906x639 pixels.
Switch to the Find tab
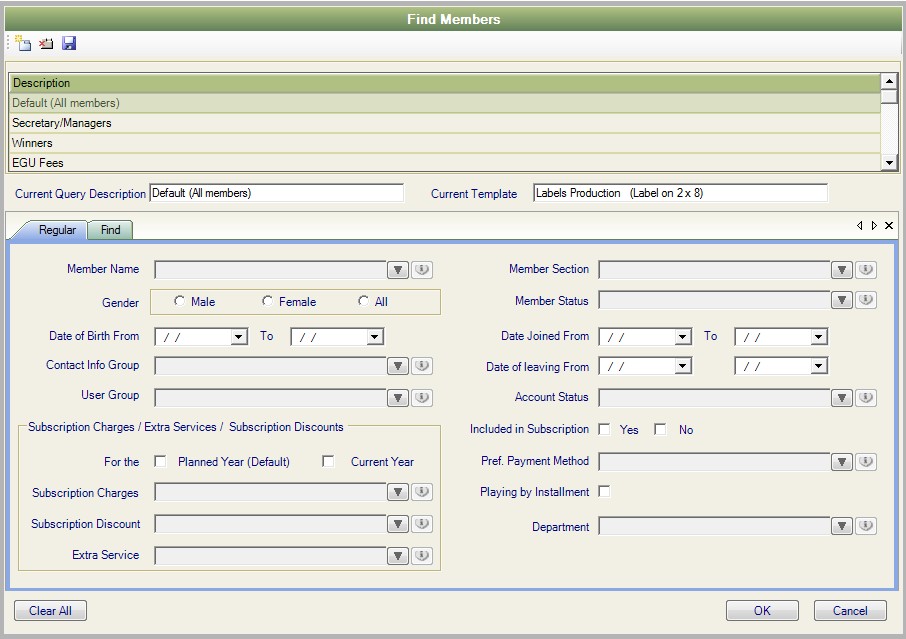110,230
